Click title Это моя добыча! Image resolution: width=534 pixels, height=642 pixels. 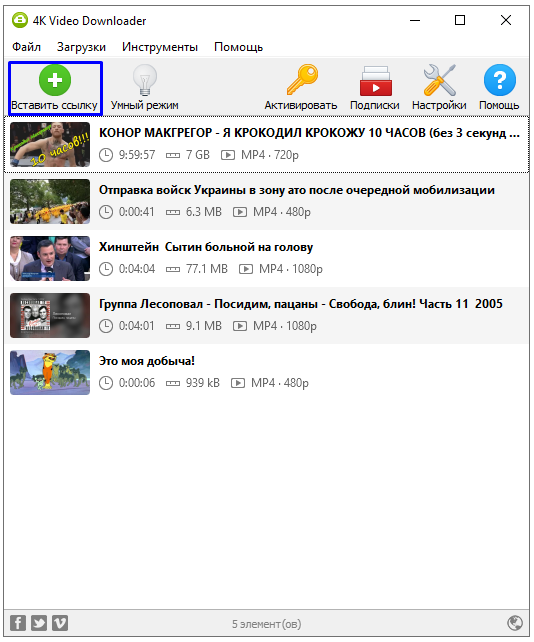tap(147, 361)
